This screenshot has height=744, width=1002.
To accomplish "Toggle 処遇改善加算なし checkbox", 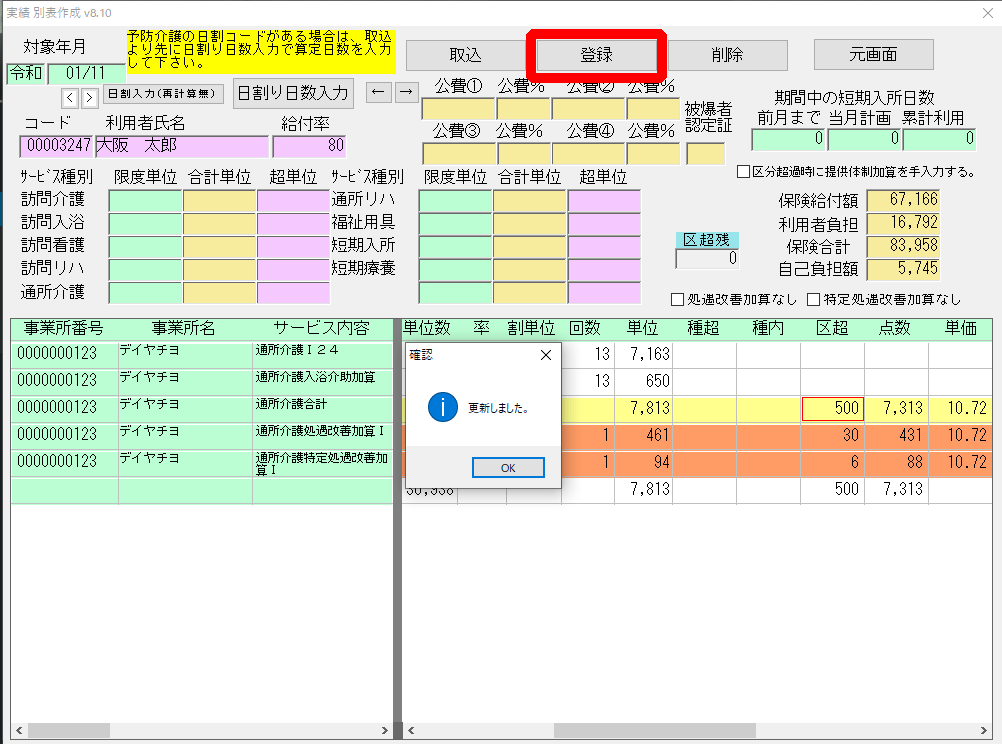I will (x=678, y=299).
